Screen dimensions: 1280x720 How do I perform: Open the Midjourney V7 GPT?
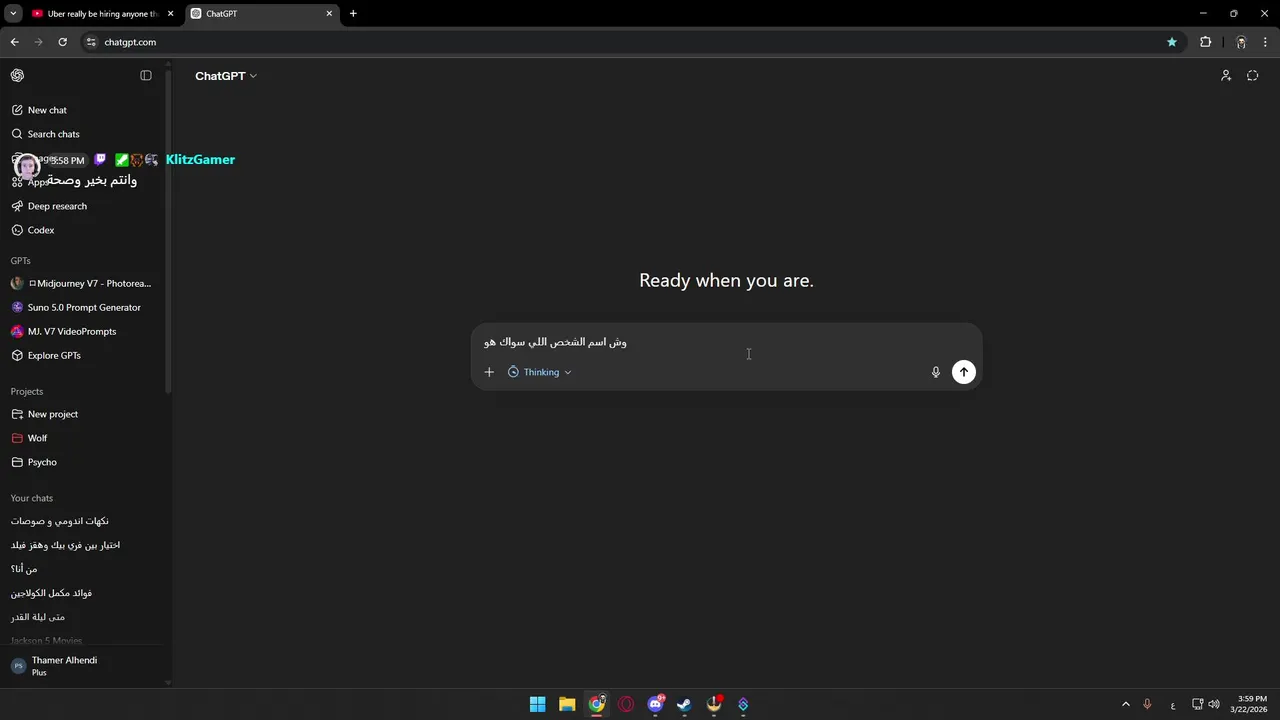click(x=84, y=283)
